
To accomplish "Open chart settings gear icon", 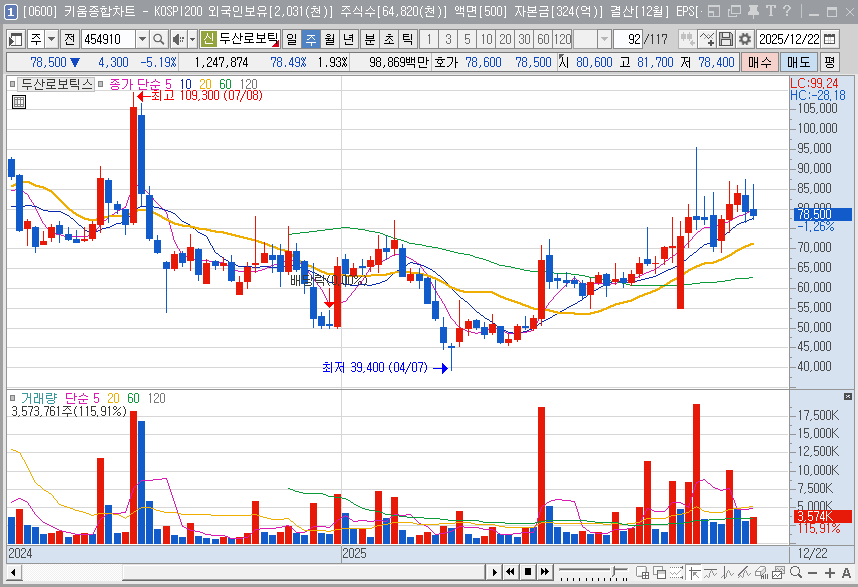I will point(745,39).
